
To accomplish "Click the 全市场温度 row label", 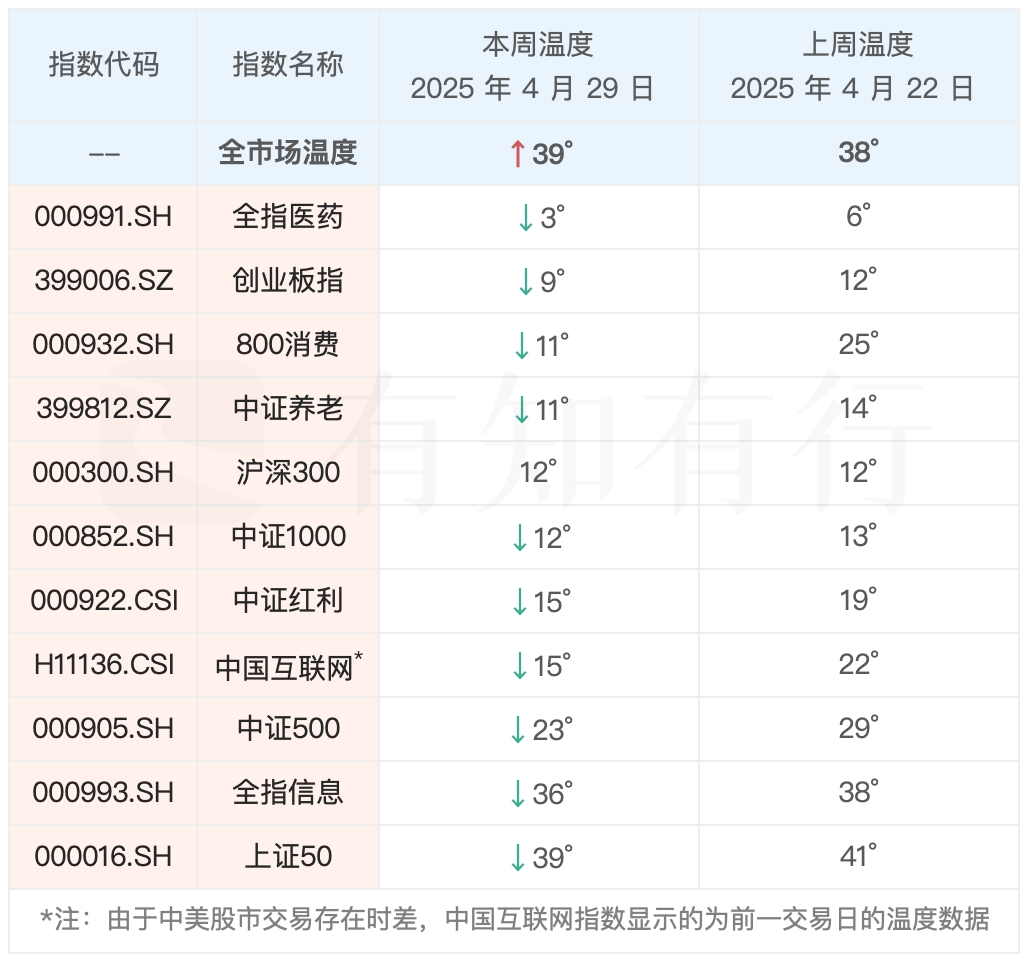I will pyautogui.click(x=288, y=153).
